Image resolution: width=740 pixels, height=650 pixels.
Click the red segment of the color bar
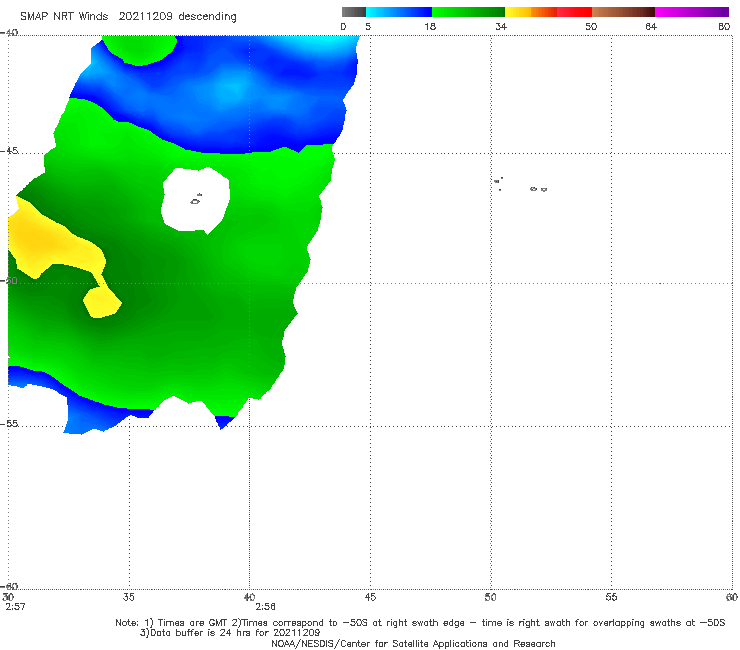pyautogui.click(x=574, y=12)
